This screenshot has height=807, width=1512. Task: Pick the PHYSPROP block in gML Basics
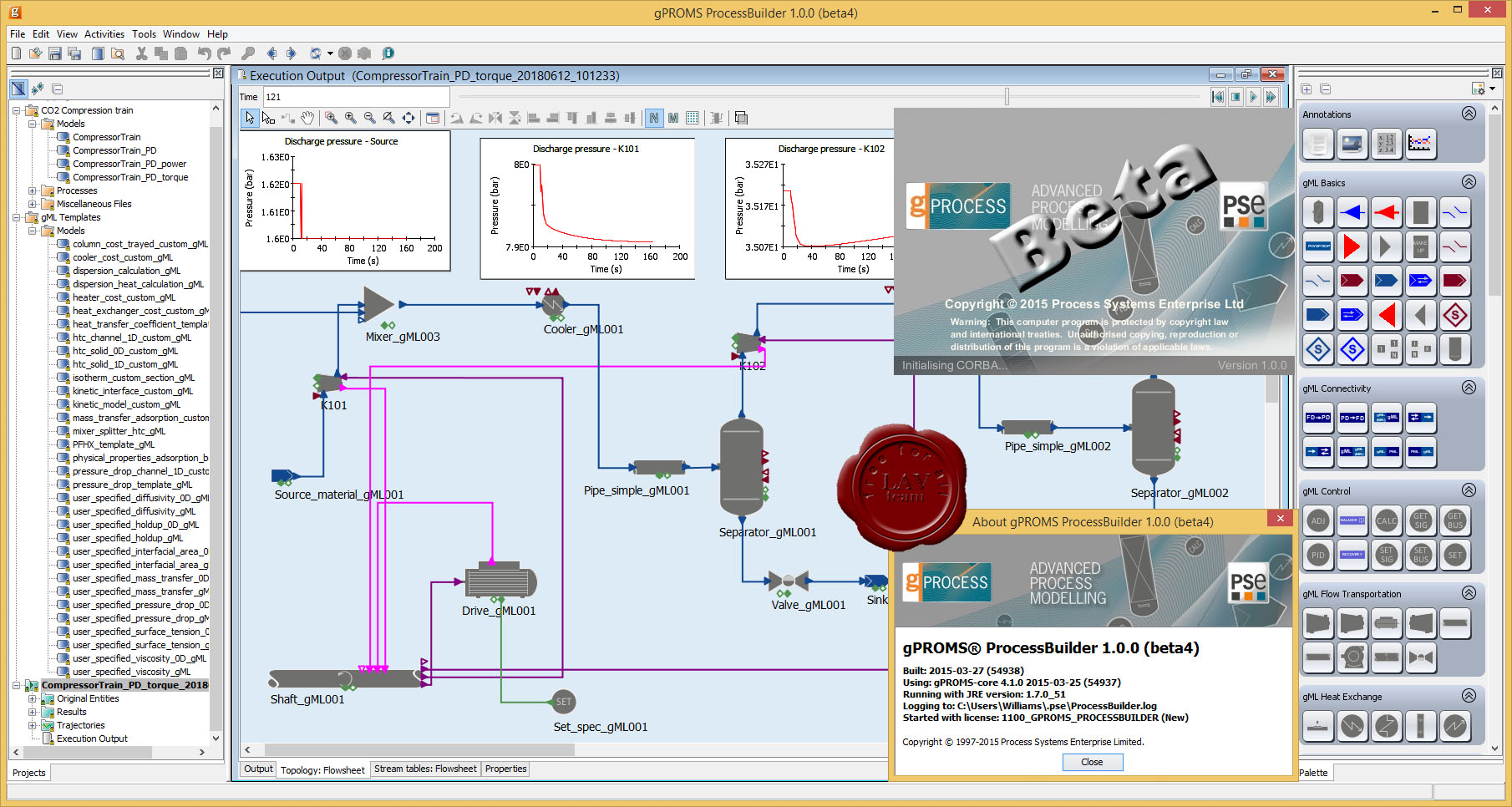coord(1318,246)
